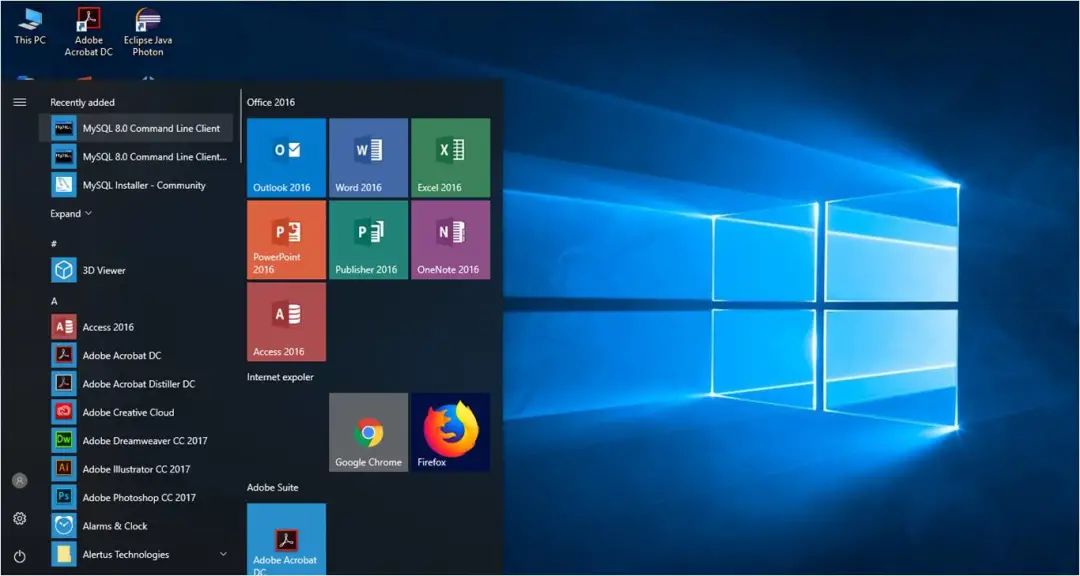1080x576 pixels.
Task: Open the Access 2016 tile
Action: [287, 322]
